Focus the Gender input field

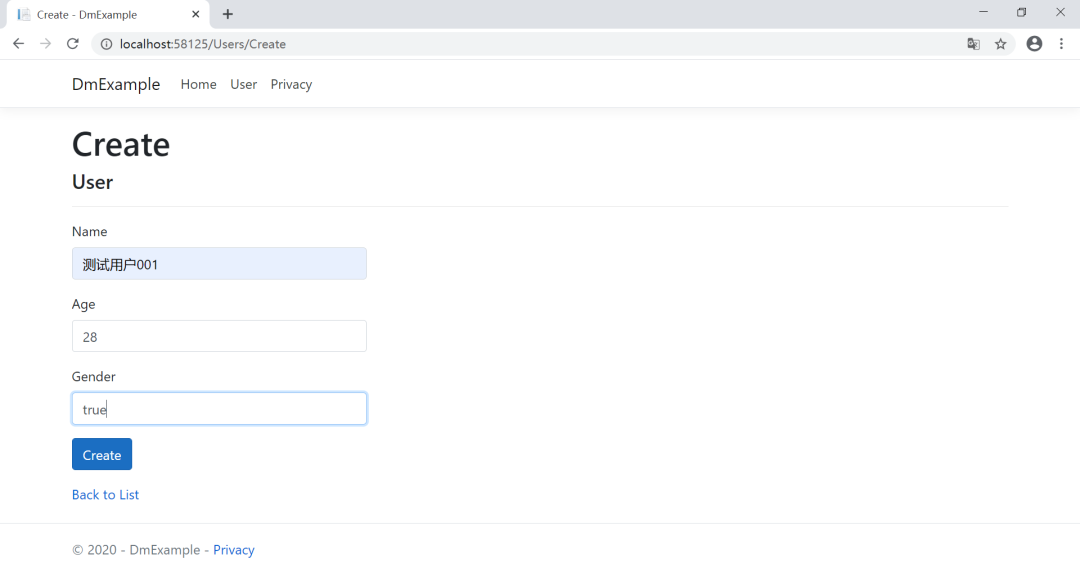(x=219, y=408)
